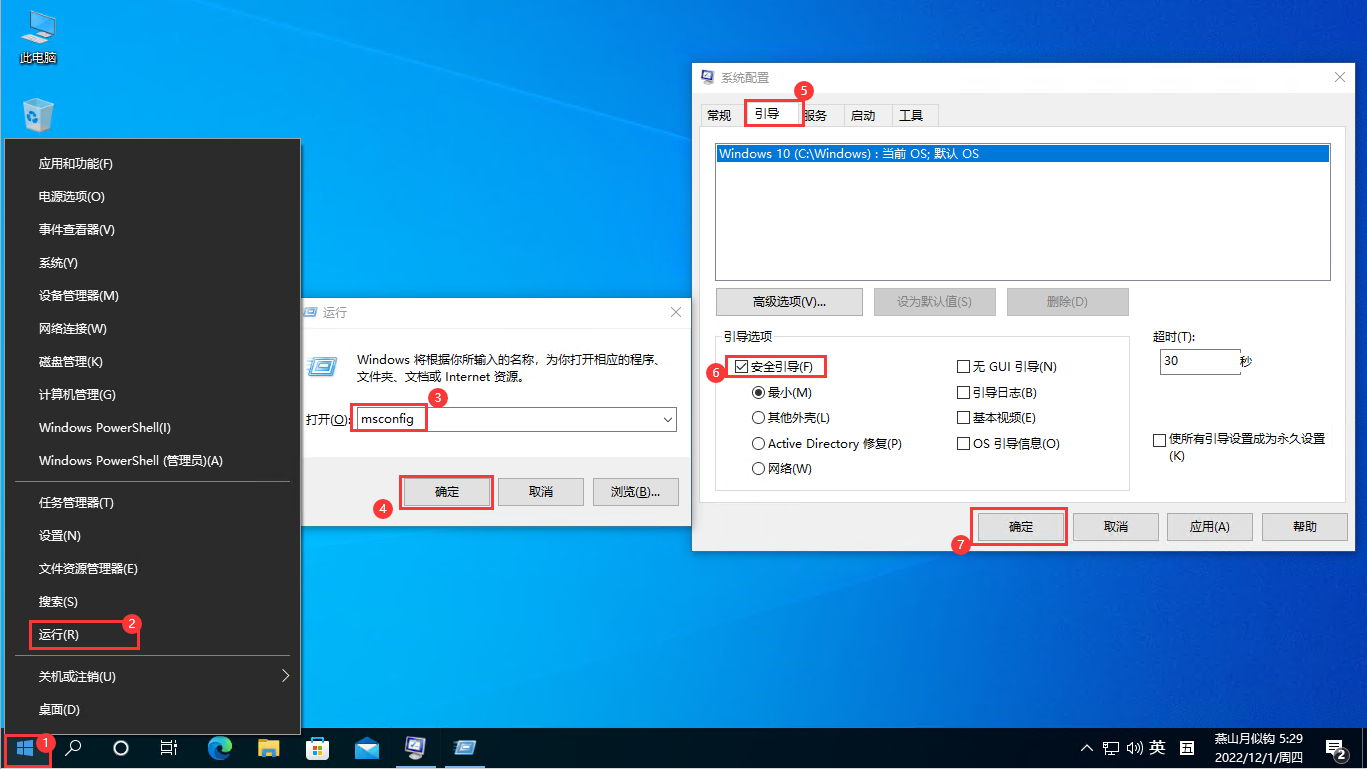Viewport: 1367px width, 769px height.
Task: Click 应用(A) button in 系统配置
Action: tap(1209, 527)
